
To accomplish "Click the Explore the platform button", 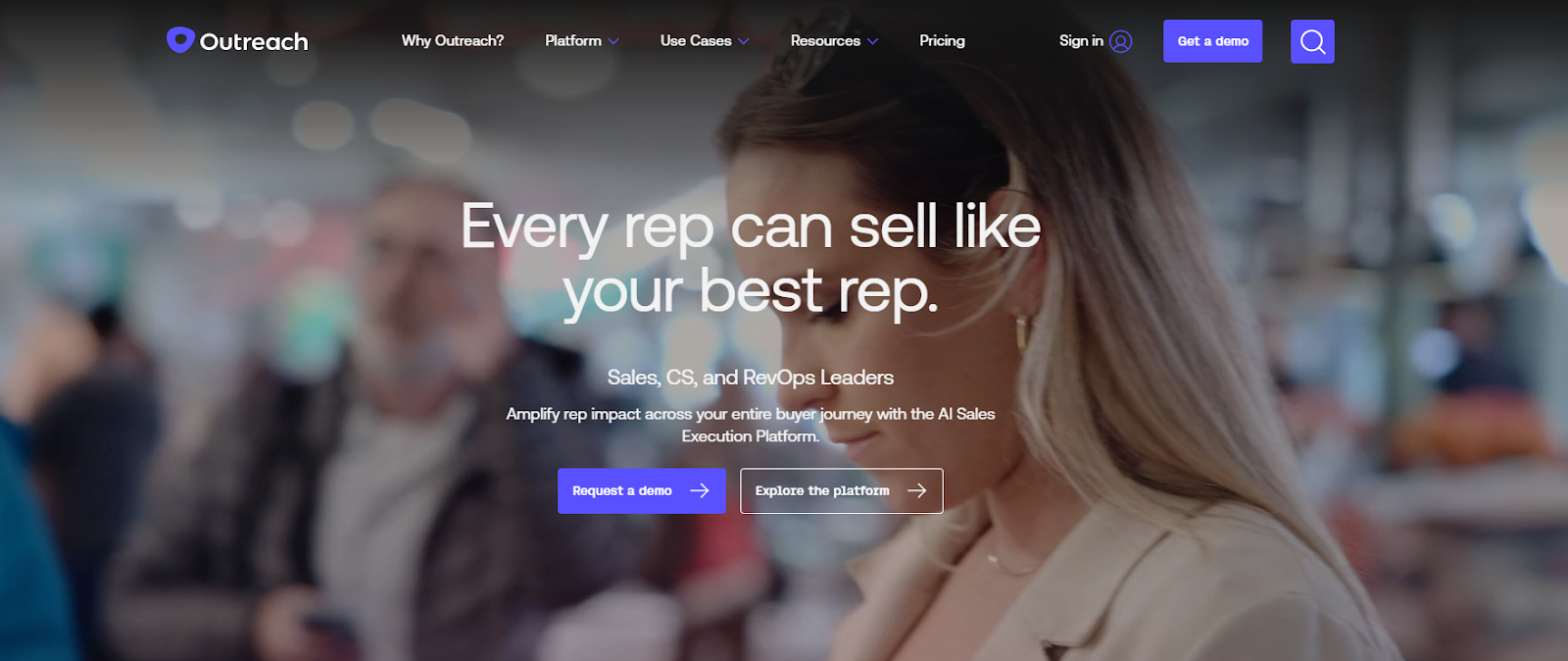I will (842, 490).
